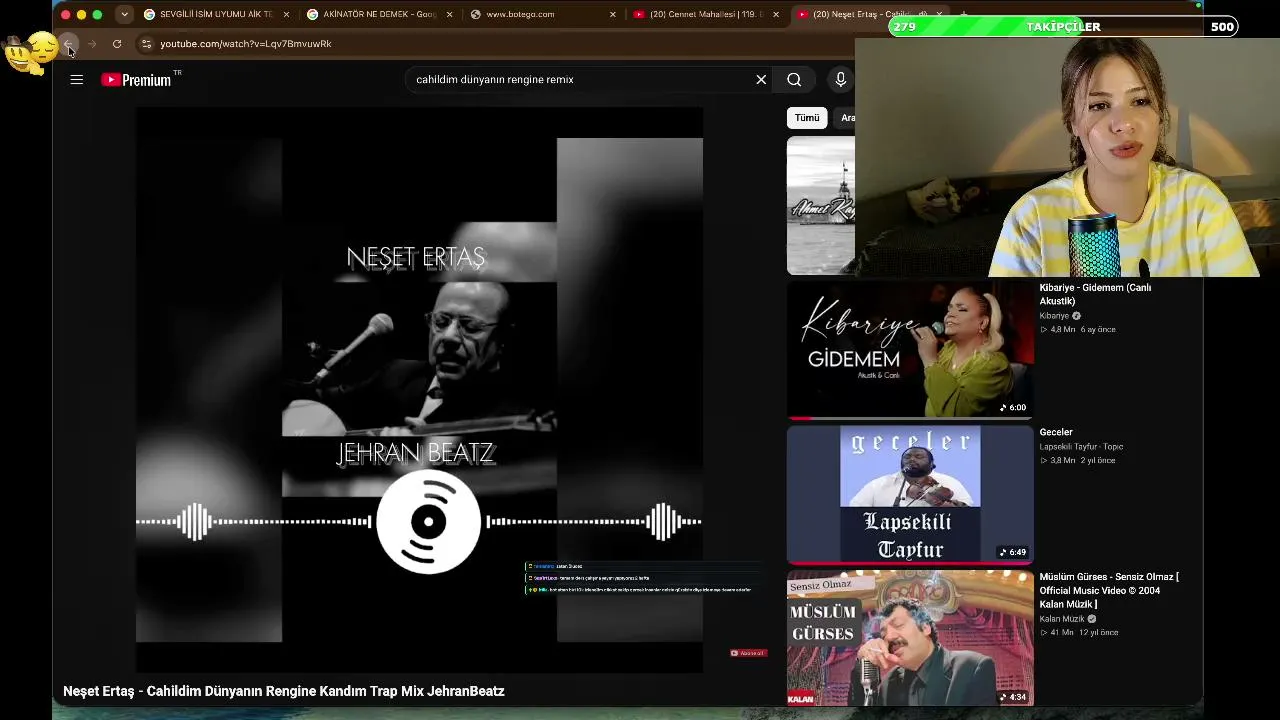Viewport: 1280px width, 720px height.
Task: Click the 4:34 duration badge
Action: [x=1013, y=697]
